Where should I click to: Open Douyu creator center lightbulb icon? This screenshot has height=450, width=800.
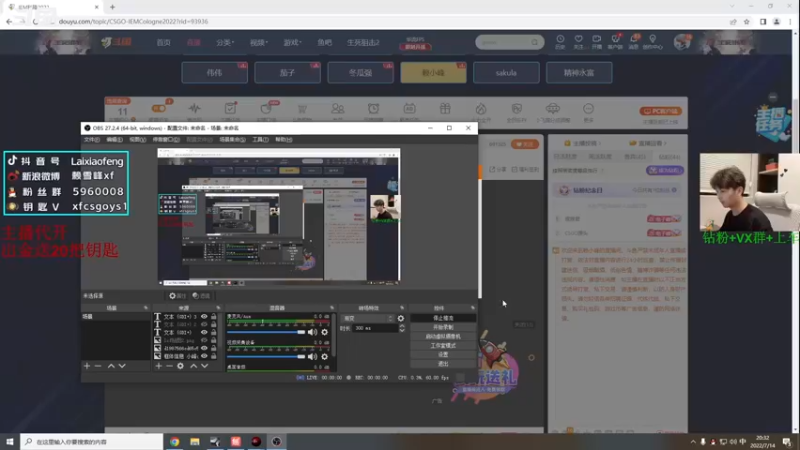(x=653, y=39)
